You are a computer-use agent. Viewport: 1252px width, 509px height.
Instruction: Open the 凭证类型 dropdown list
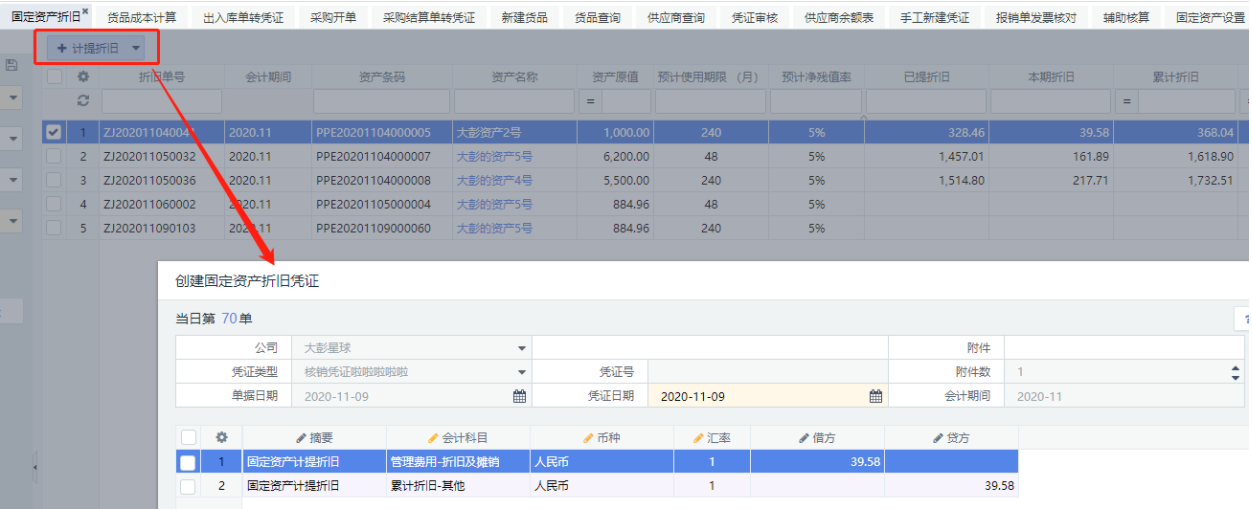[x=521, y=372]
